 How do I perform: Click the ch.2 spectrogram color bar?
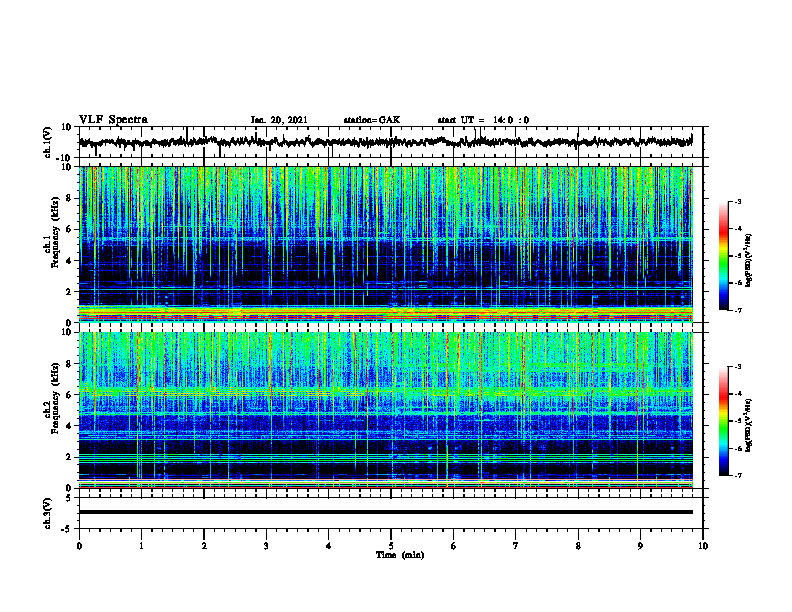724,421
